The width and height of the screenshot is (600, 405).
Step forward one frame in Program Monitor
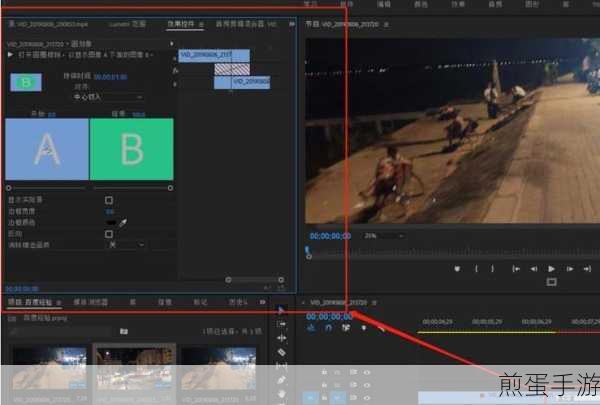click(x=570, y=269)
